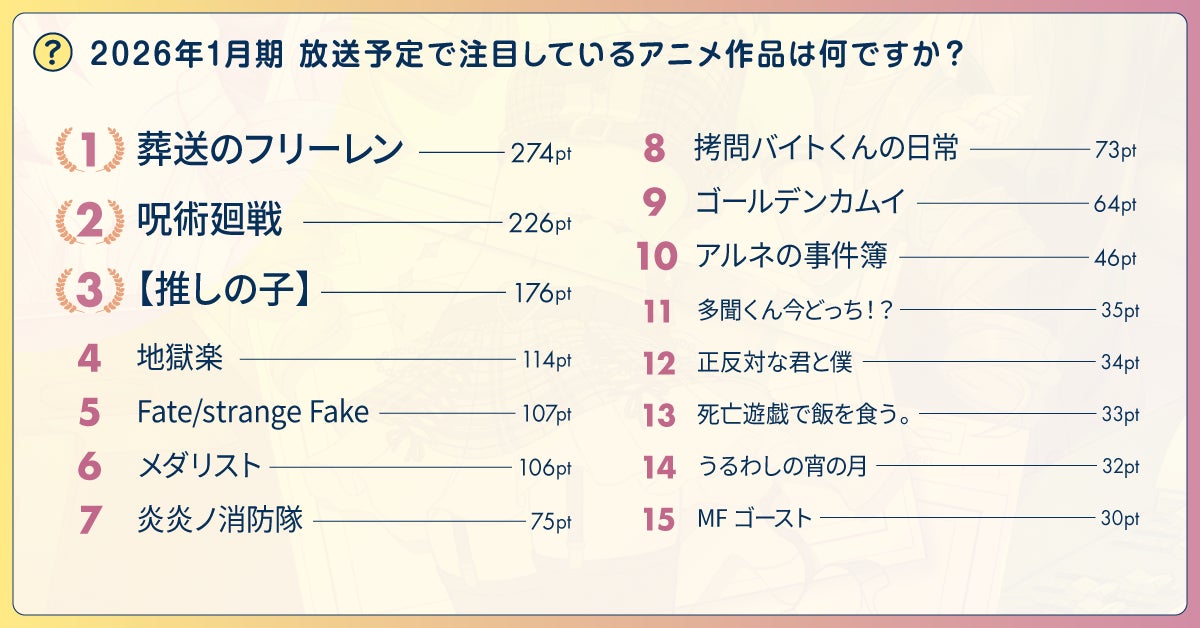Click the 拷問バイトくんの日常 title
The image size is (1200, 628).
pos(826,150)
